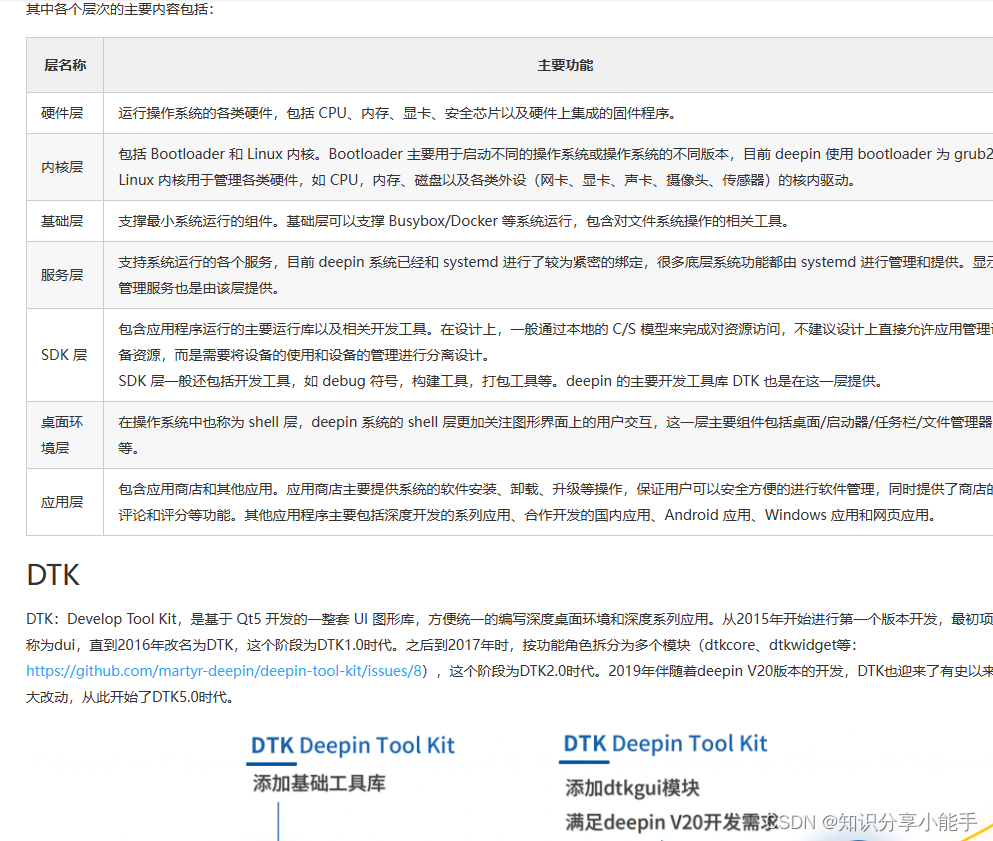Viewport: 993px width, 841px height.
Task: Select the 内核层 row label
Action: (x=62, y=167)
